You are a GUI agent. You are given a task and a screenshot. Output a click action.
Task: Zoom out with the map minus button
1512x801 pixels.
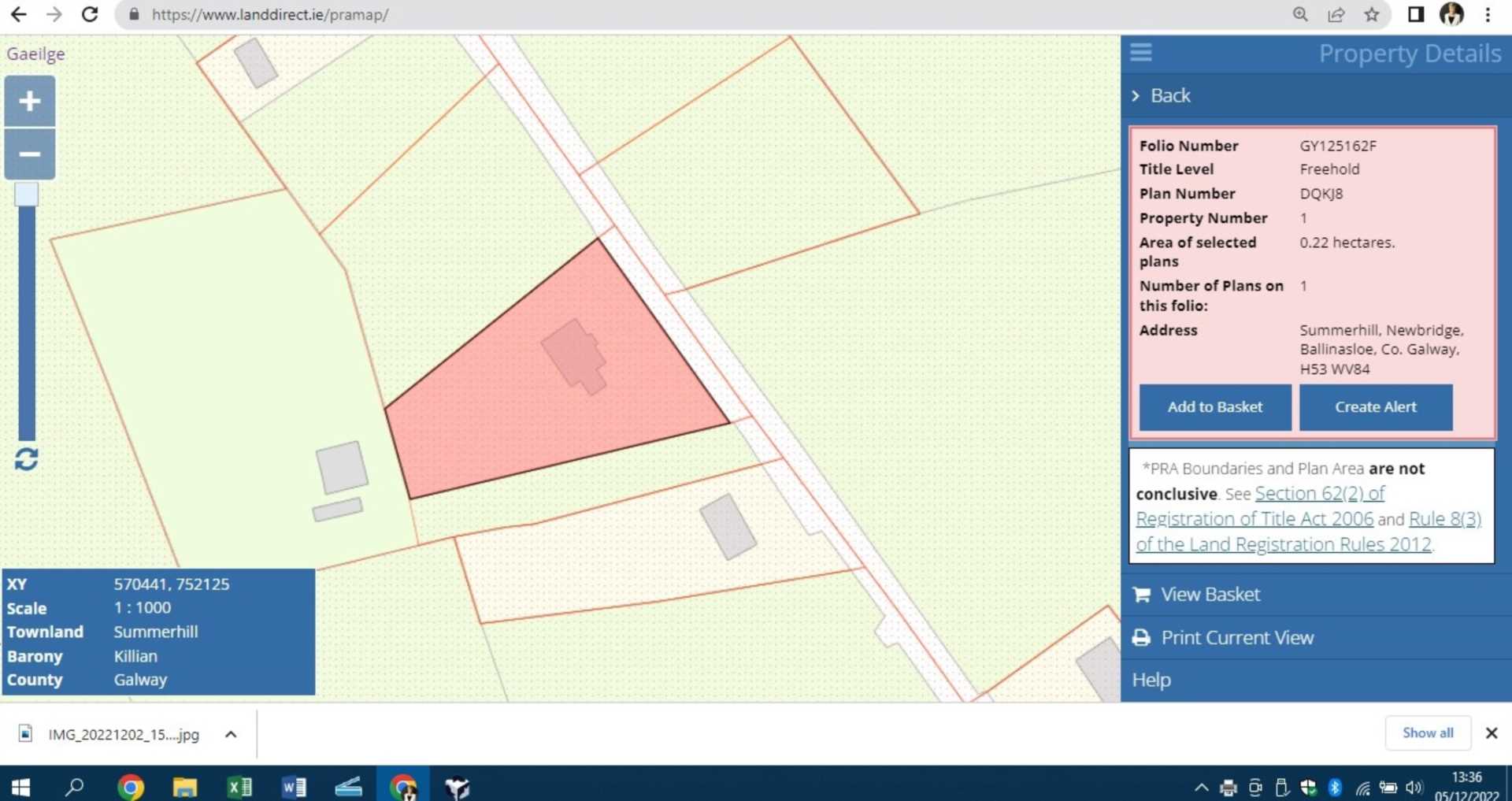30,154
